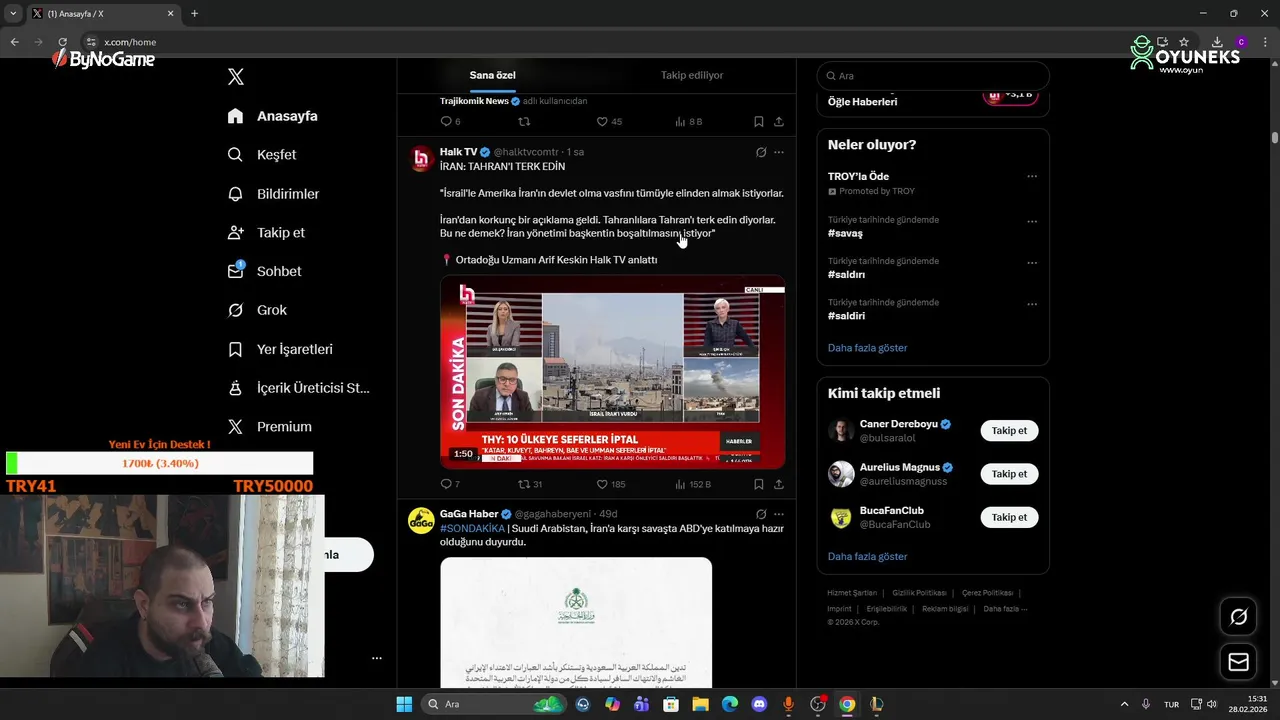This screenshot has height=720, width=1280.
Task: Open Windows Start menu
Action: click(404, 704)
